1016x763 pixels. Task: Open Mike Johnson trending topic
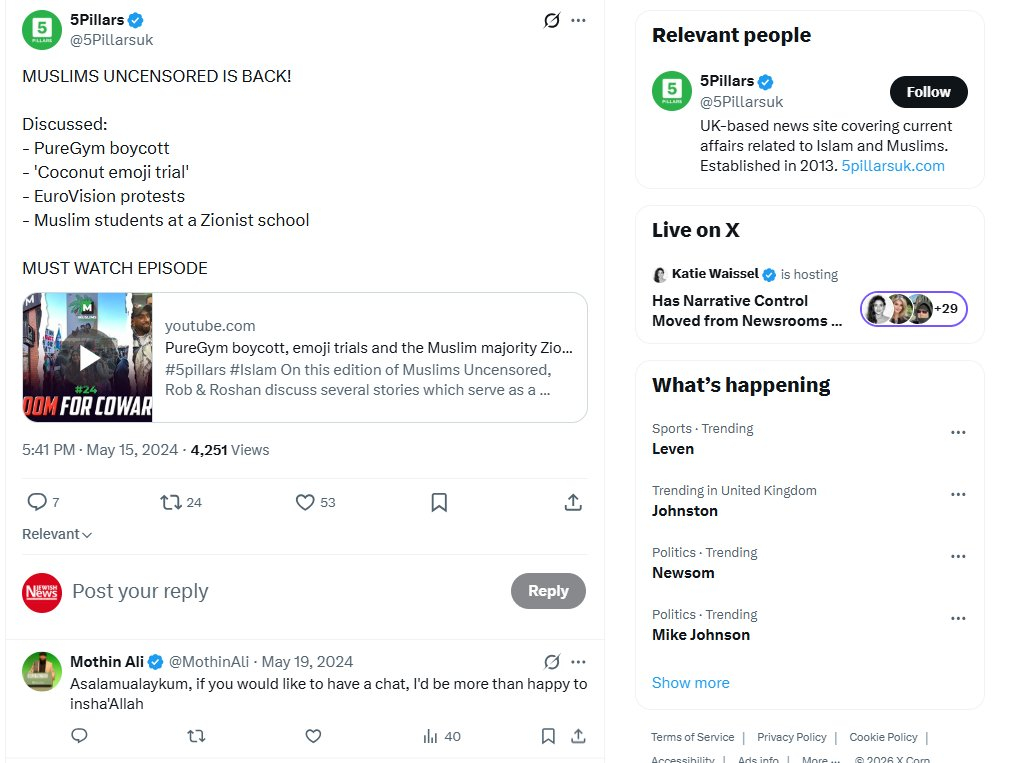pyautogui.click(x=700, y=635)
